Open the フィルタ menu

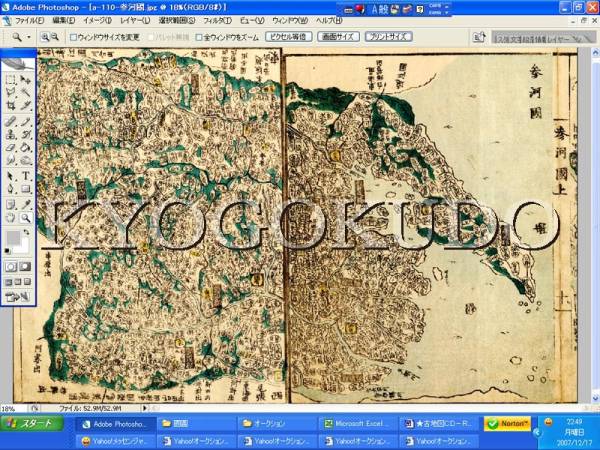pyautogui.click(x=217, y=21)
